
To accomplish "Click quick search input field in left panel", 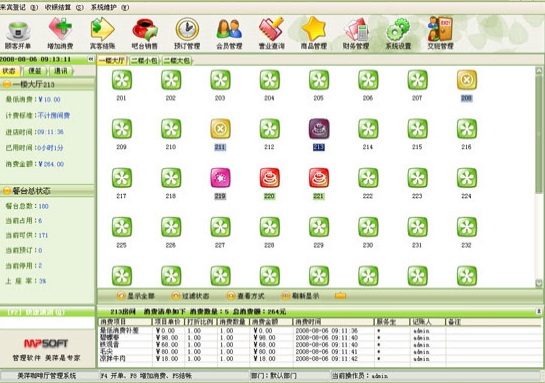I will coord(47,323).
